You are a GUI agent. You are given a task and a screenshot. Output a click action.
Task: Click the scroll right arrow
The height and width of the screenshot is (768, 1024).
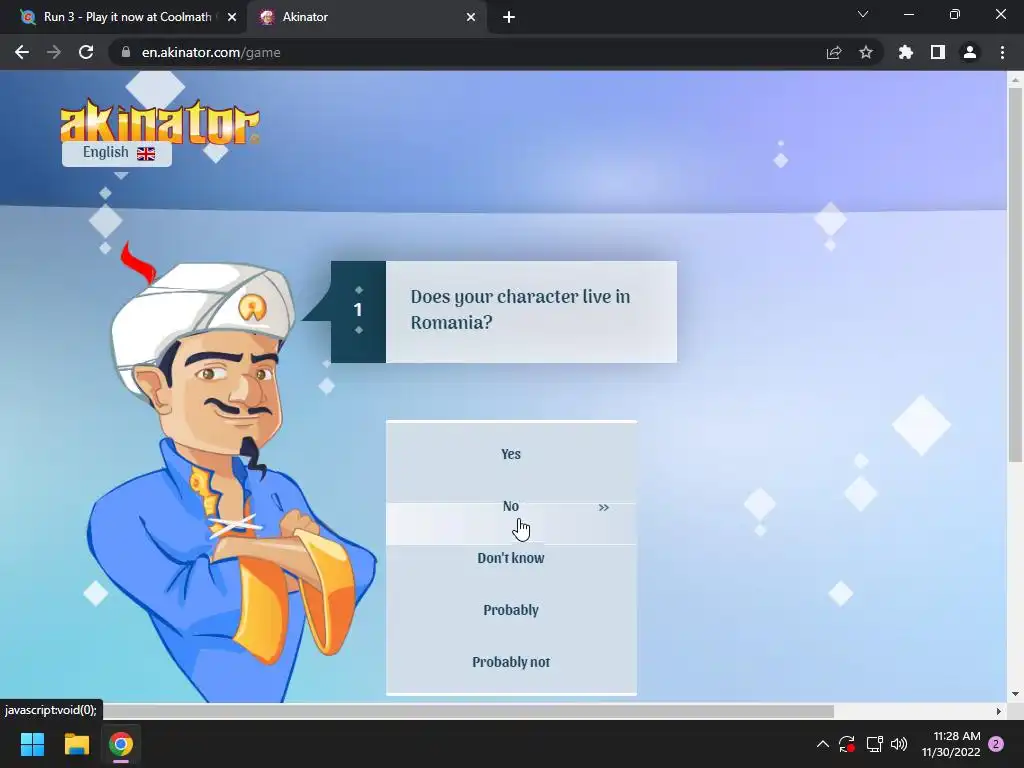tap(999, 711)
